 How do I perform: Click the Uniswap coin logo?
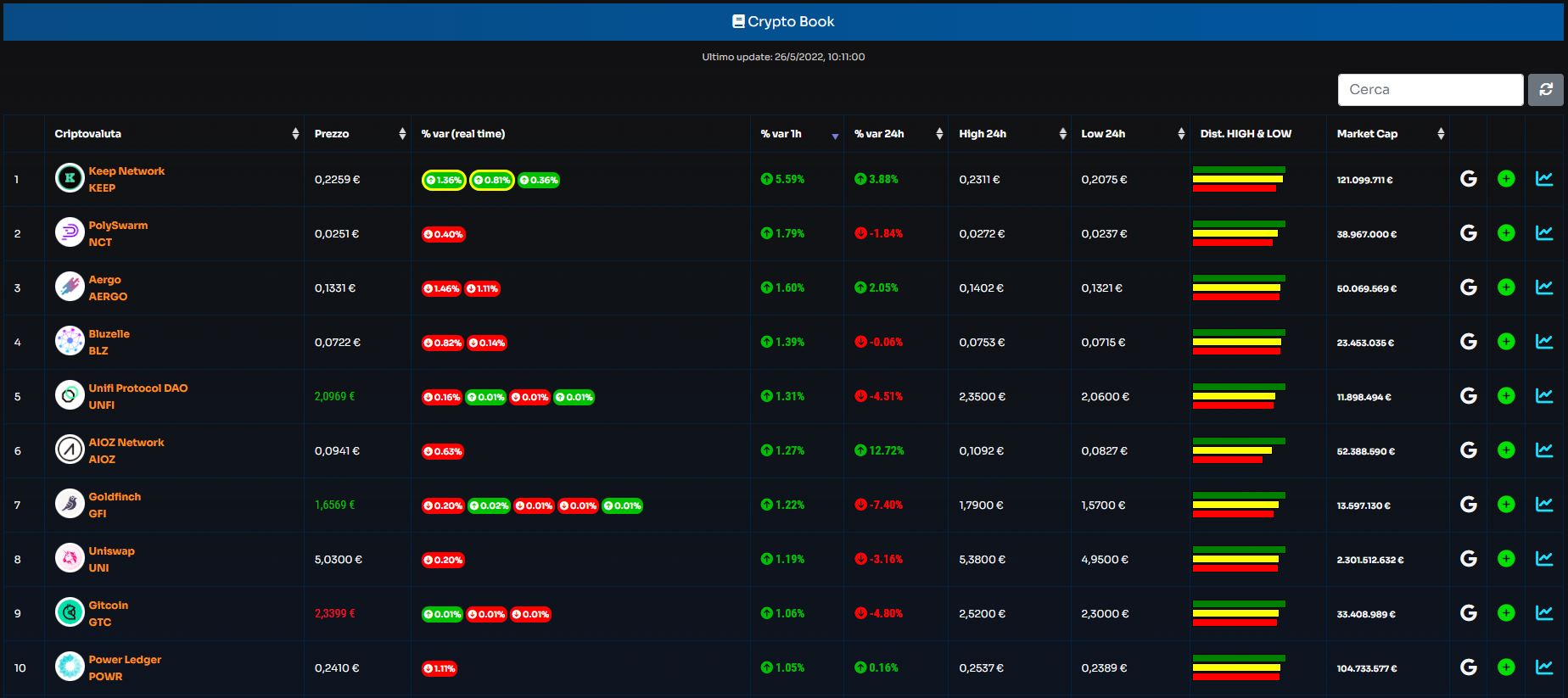(x=70, y=558)
